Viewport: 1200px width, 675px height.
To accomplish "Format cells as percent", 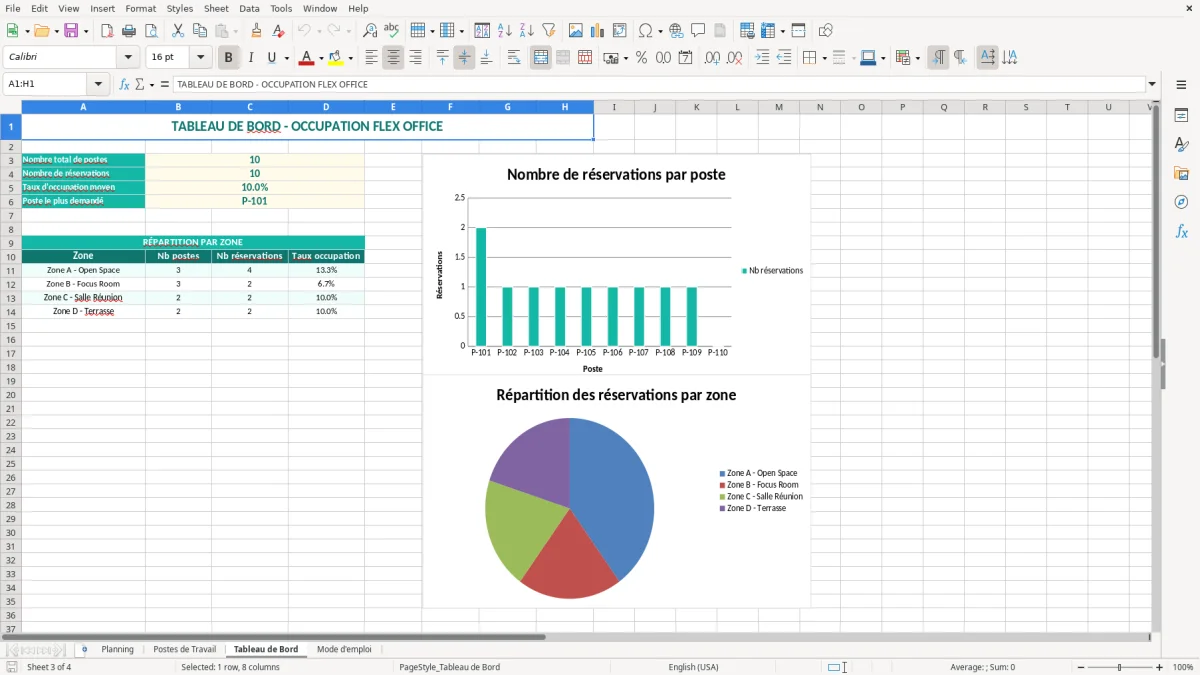I will click(641, 58).
